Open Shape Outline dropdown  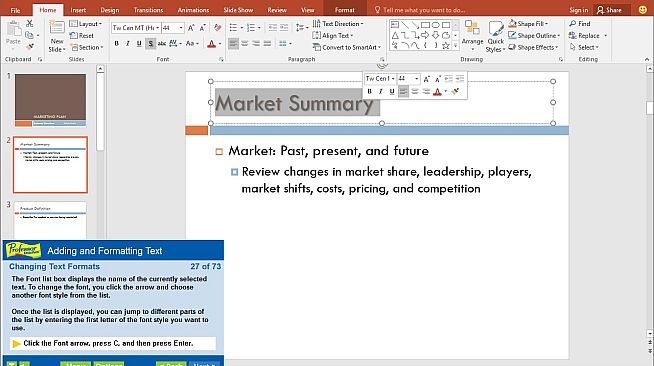534,35
